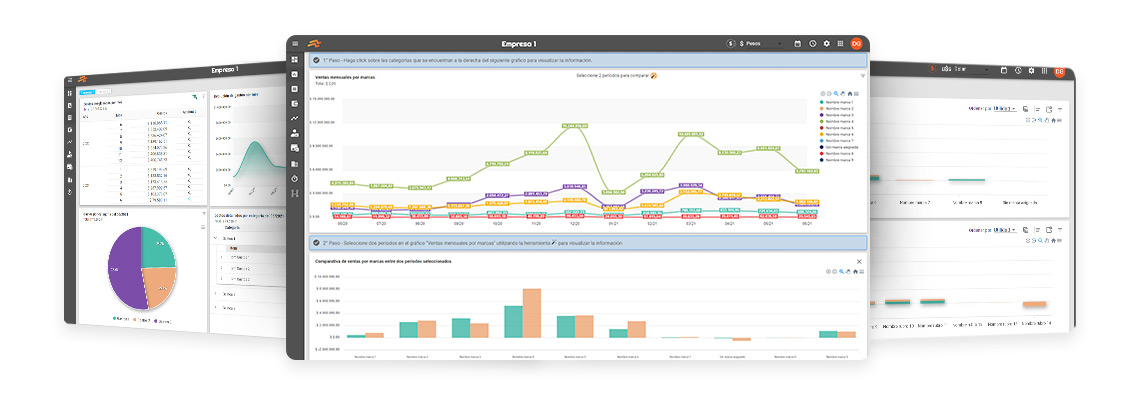This screenshot has width=1140, height=400.
Task: Open the dashboard icon at top of center sidebar
Action: coord(295,60)
